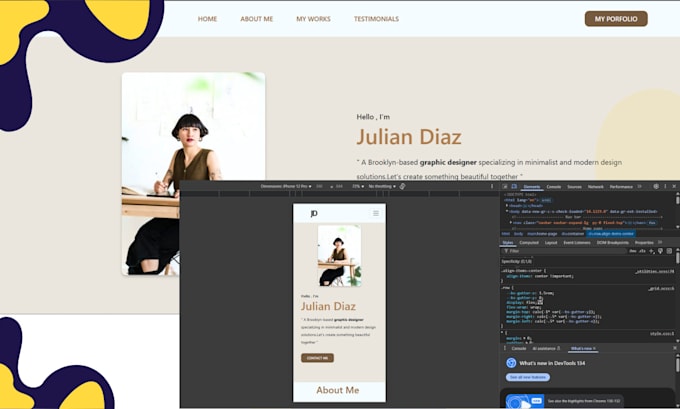
Task: Close the DevTools bottom drawer
Action: 675,348
